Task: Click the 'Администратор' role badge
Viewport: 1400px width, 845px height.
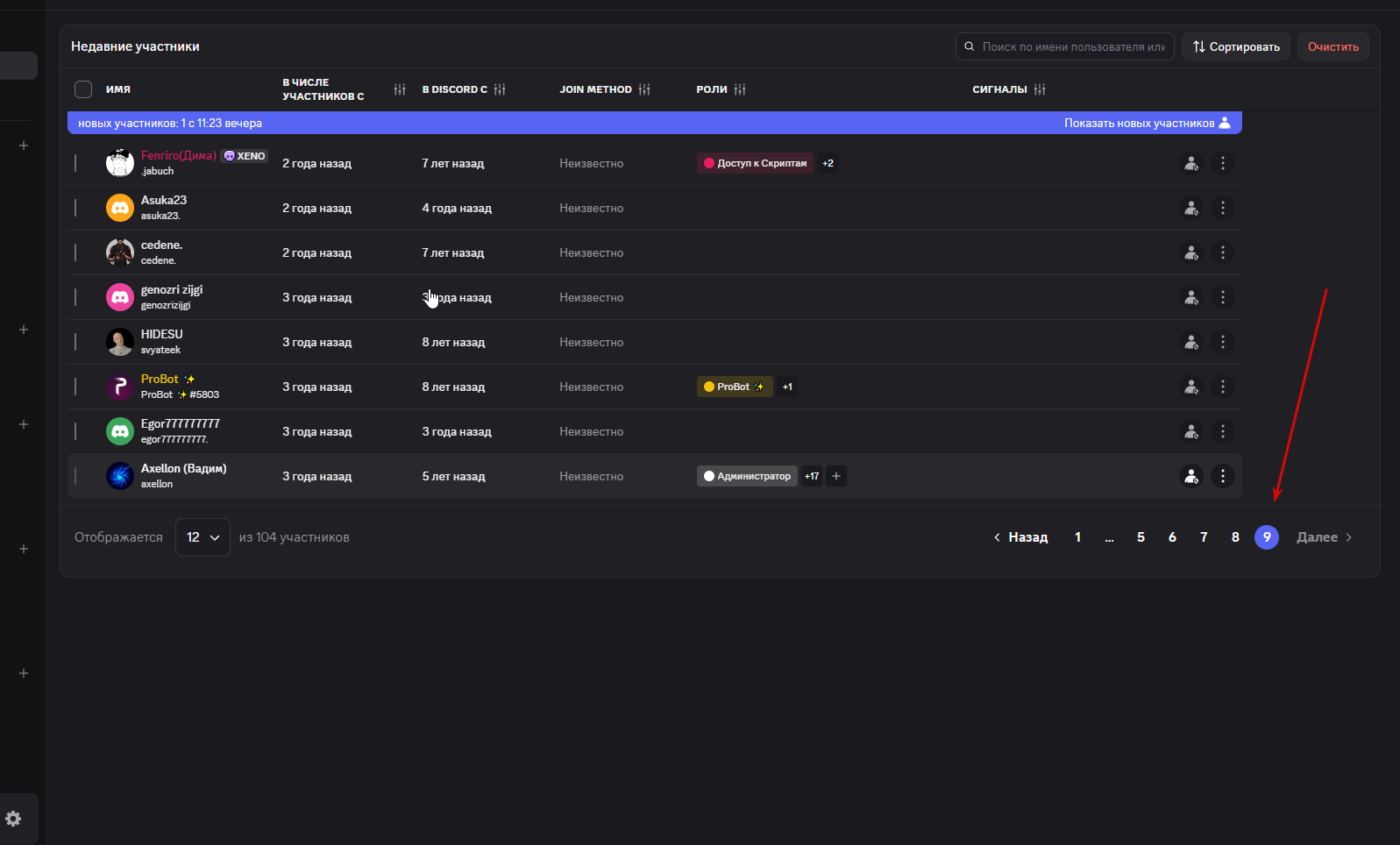Action: [x=747, y=476]
